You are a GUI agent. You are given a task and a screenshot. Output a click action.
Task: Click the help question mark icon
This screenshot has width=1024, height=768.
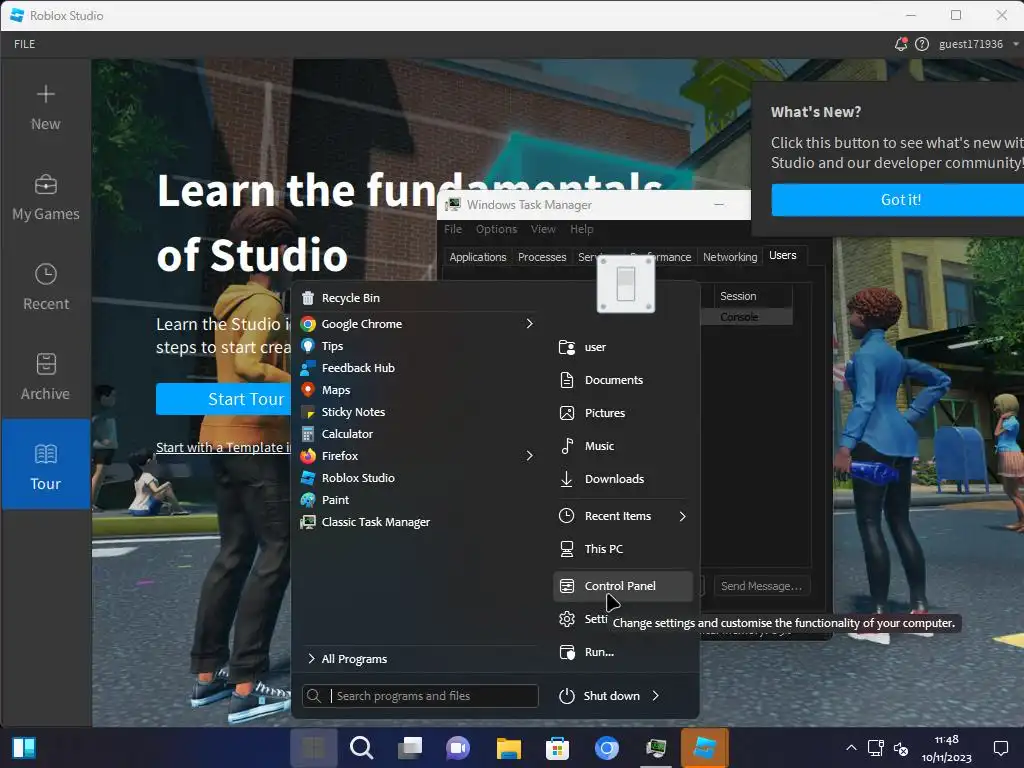(x=921, y=44)
